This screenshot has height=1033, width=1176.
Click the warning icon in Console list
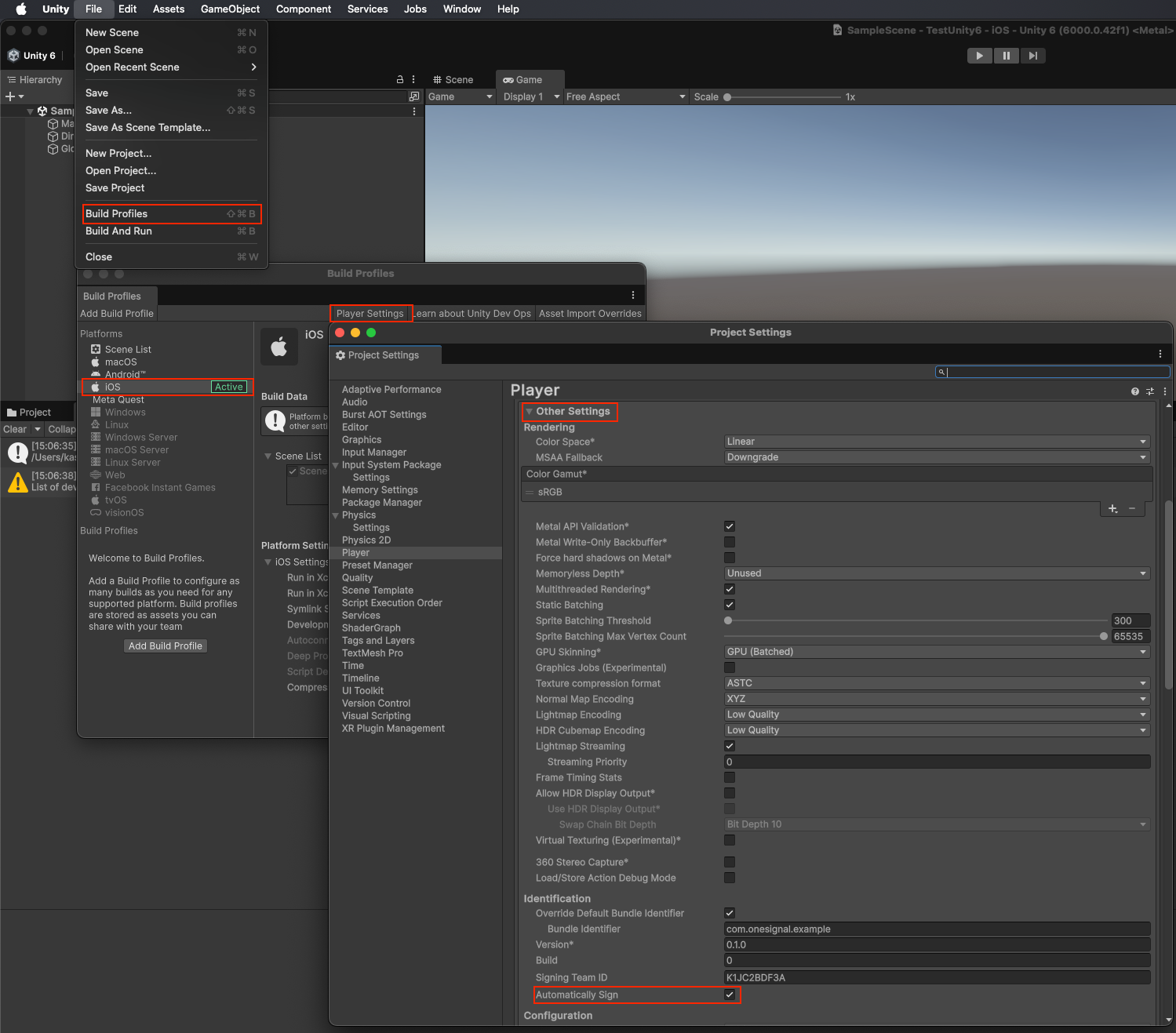click(17, 481)
